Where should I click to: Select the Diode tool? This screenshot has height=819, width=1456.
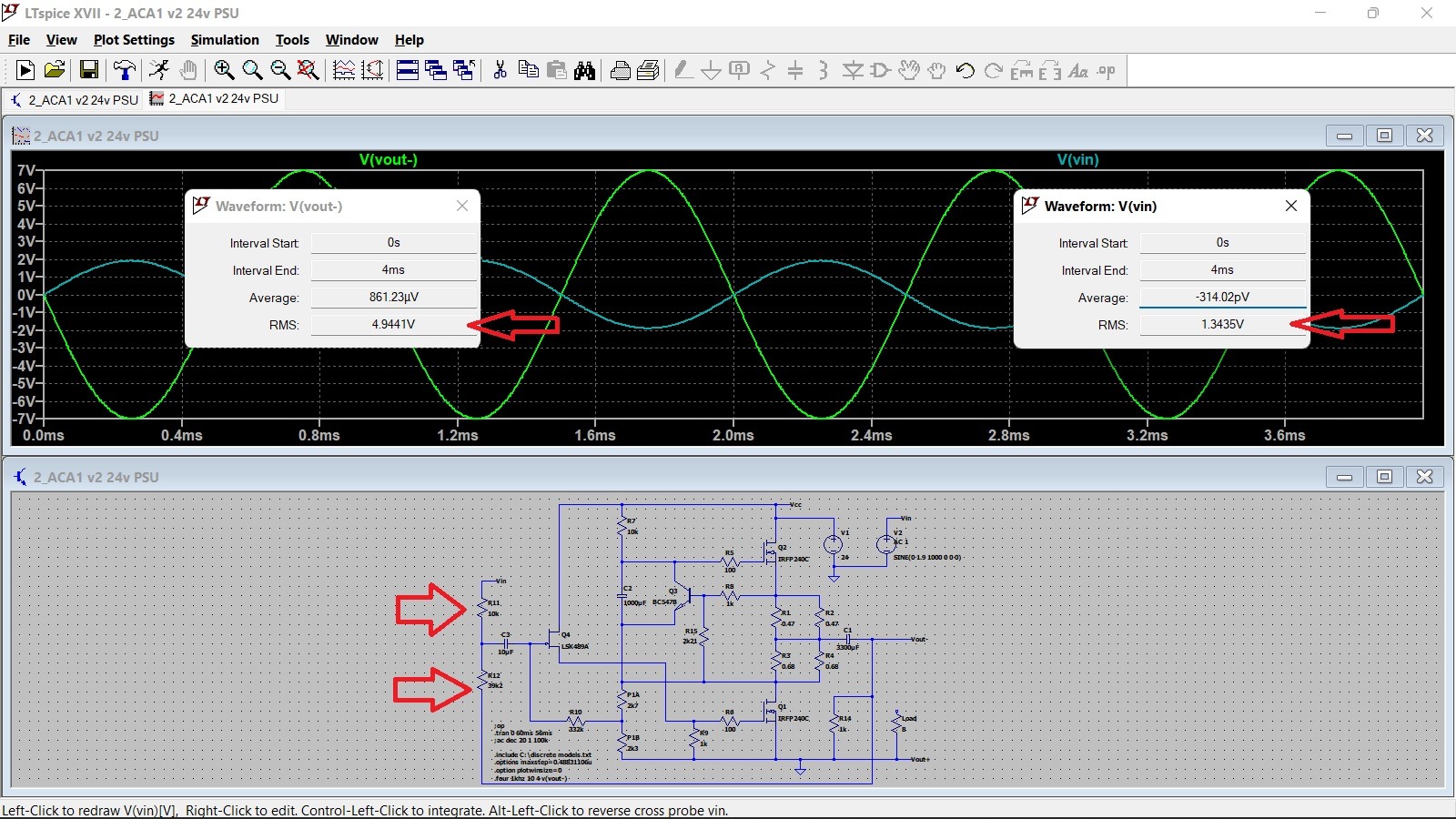click(853, 70)
